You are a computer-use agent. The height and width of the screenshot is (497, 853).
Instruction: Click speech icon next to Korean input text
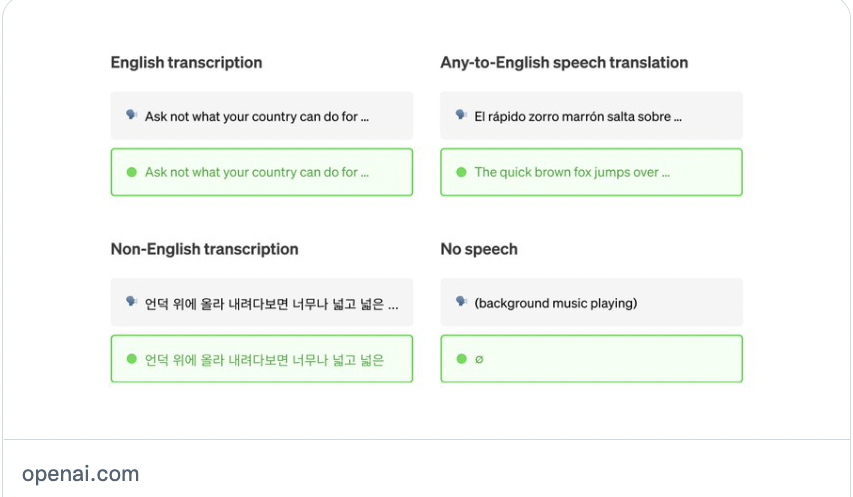[x=131, y=301]
